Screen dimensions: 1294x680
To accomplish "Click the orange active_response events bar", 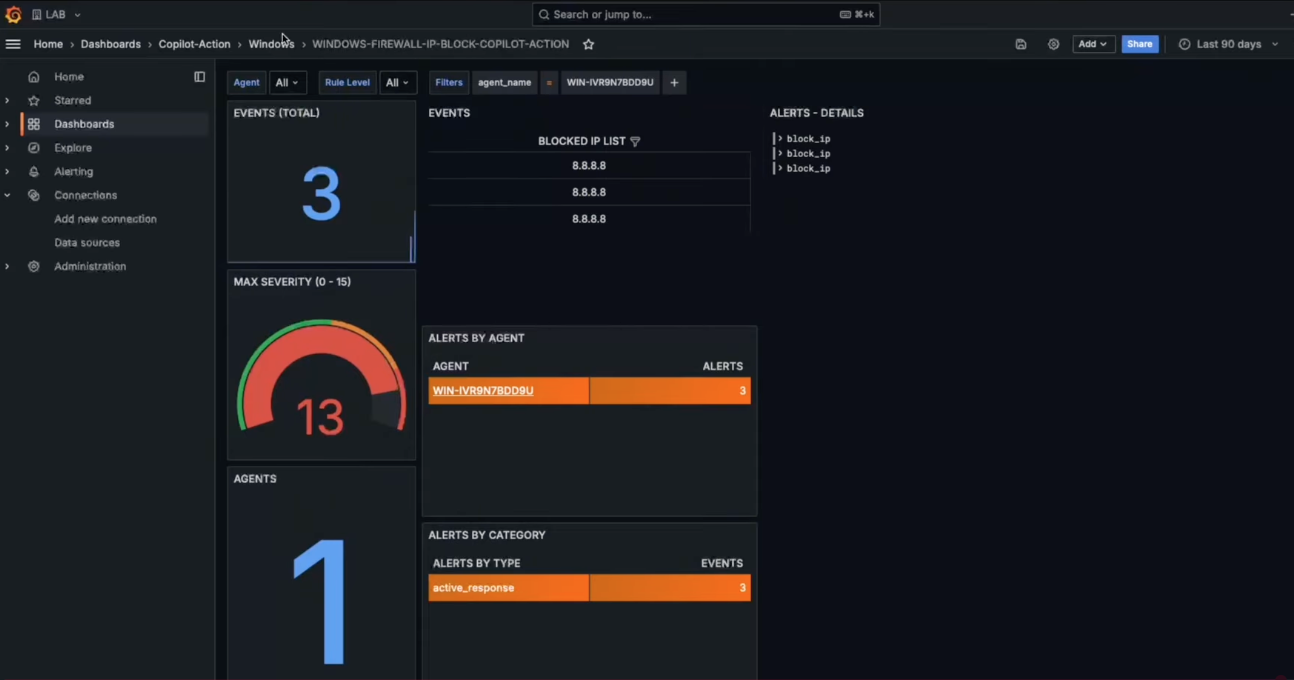I will [670, 588].
